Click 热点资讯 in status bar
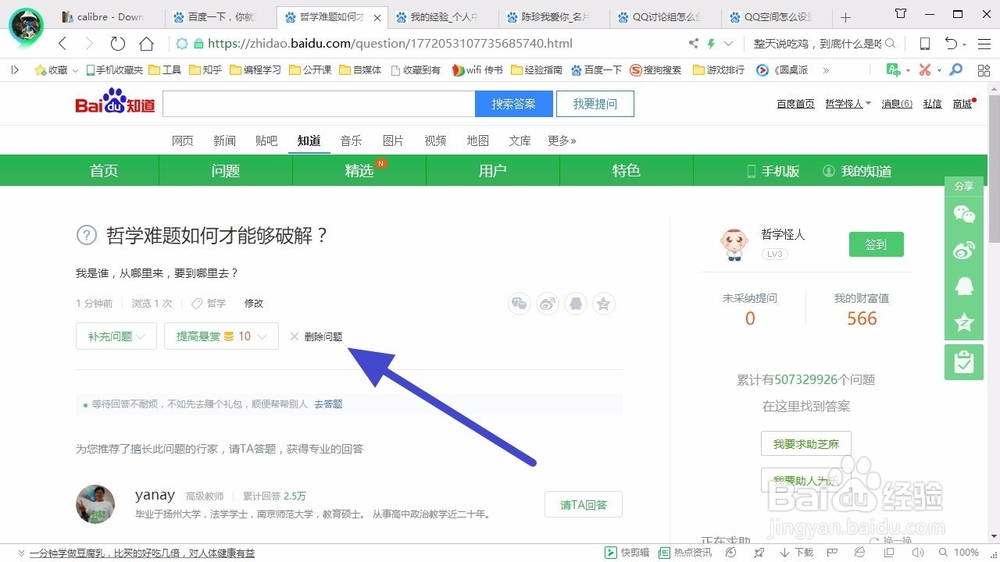This screenshot has height=562, width=1000. [685, 552]
